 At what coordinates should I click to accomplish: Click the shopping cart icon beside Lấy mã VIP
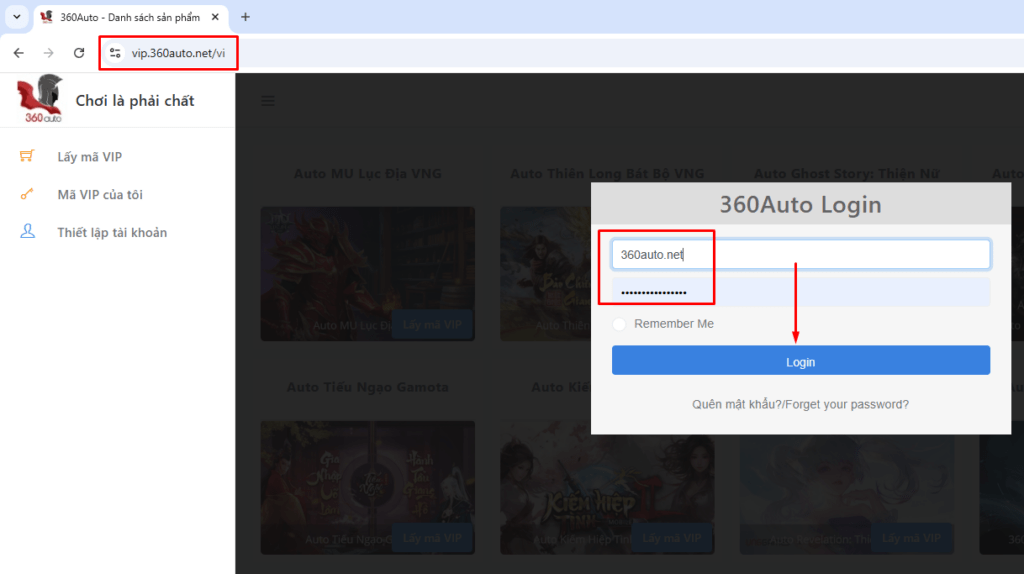tap(27, 156)
